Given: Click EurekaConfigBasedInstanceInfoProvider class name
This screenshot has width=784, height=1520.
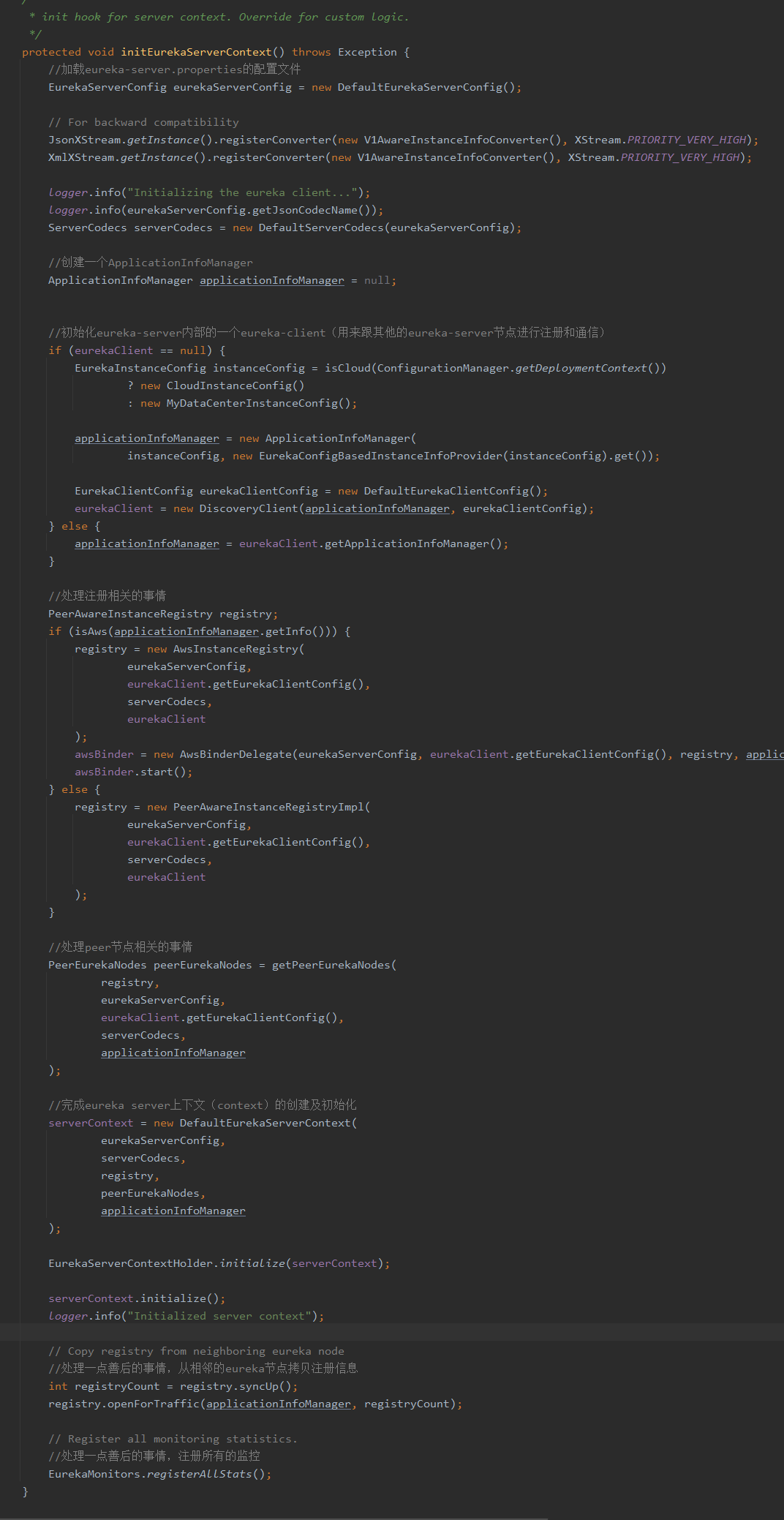Looking at the screenshot, I should point(380,456).
